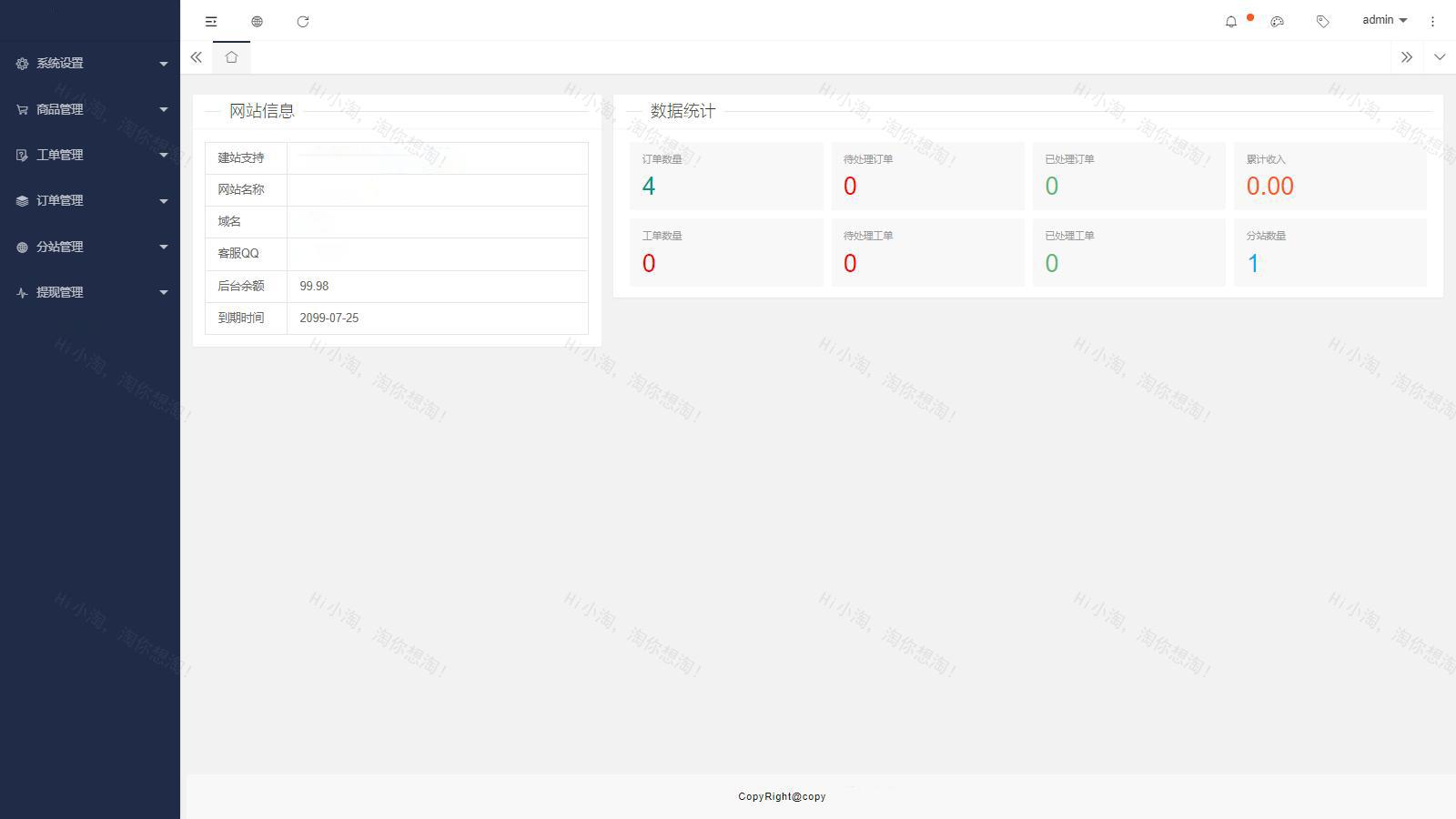Viewport: 1456px width, 819px height.
Task: Click the cart icon beside 商品管理
Action: (x=22, y=109)
